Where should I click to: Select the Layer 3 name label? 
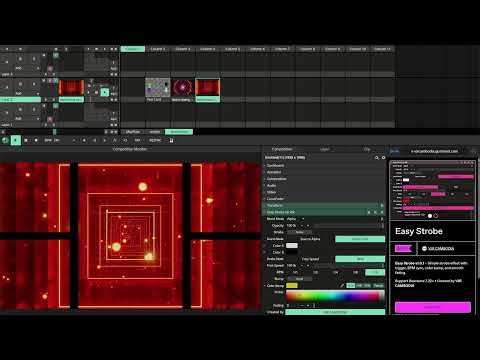coord(7,74)
